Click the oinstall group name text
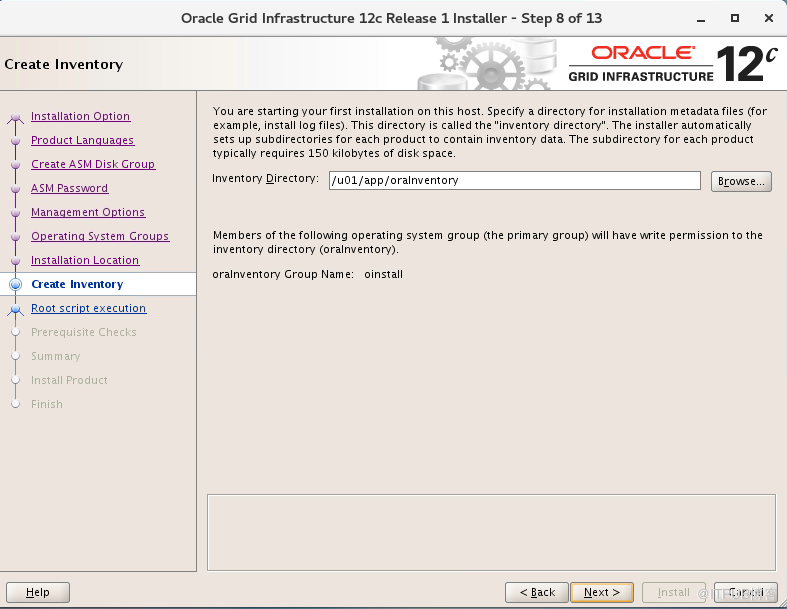This screenshot has height=609, width=787. (x=383, y=274)
